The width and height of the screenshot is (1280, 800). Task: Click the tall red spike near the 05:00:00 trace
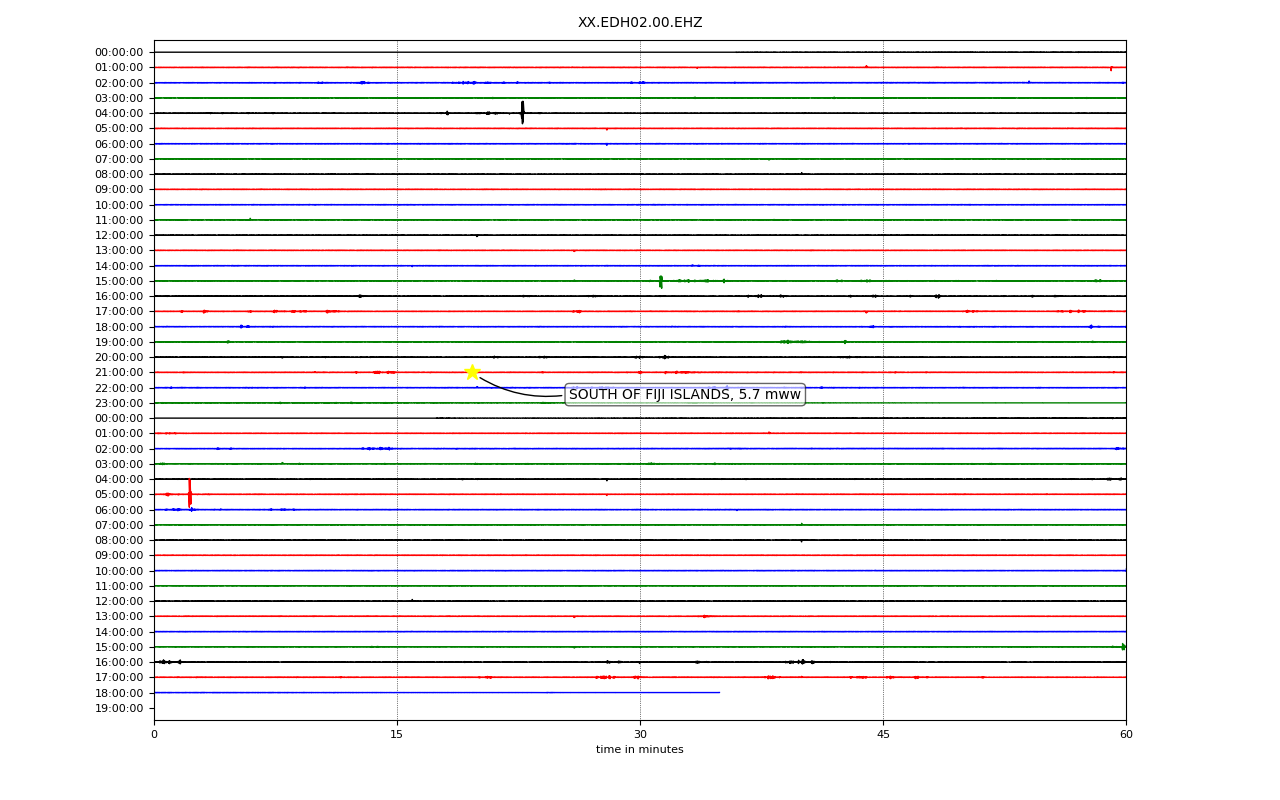click(x=189, y=493)
